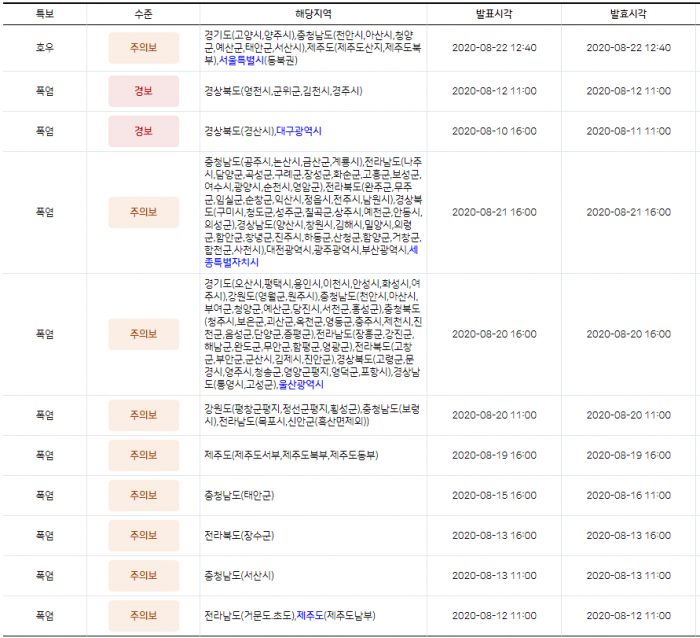Click 주의보 badge dated 2020-08-20 16:00
Image resolution: width=700 pixels, height=638 pixels.
click(x=143, y=334)
